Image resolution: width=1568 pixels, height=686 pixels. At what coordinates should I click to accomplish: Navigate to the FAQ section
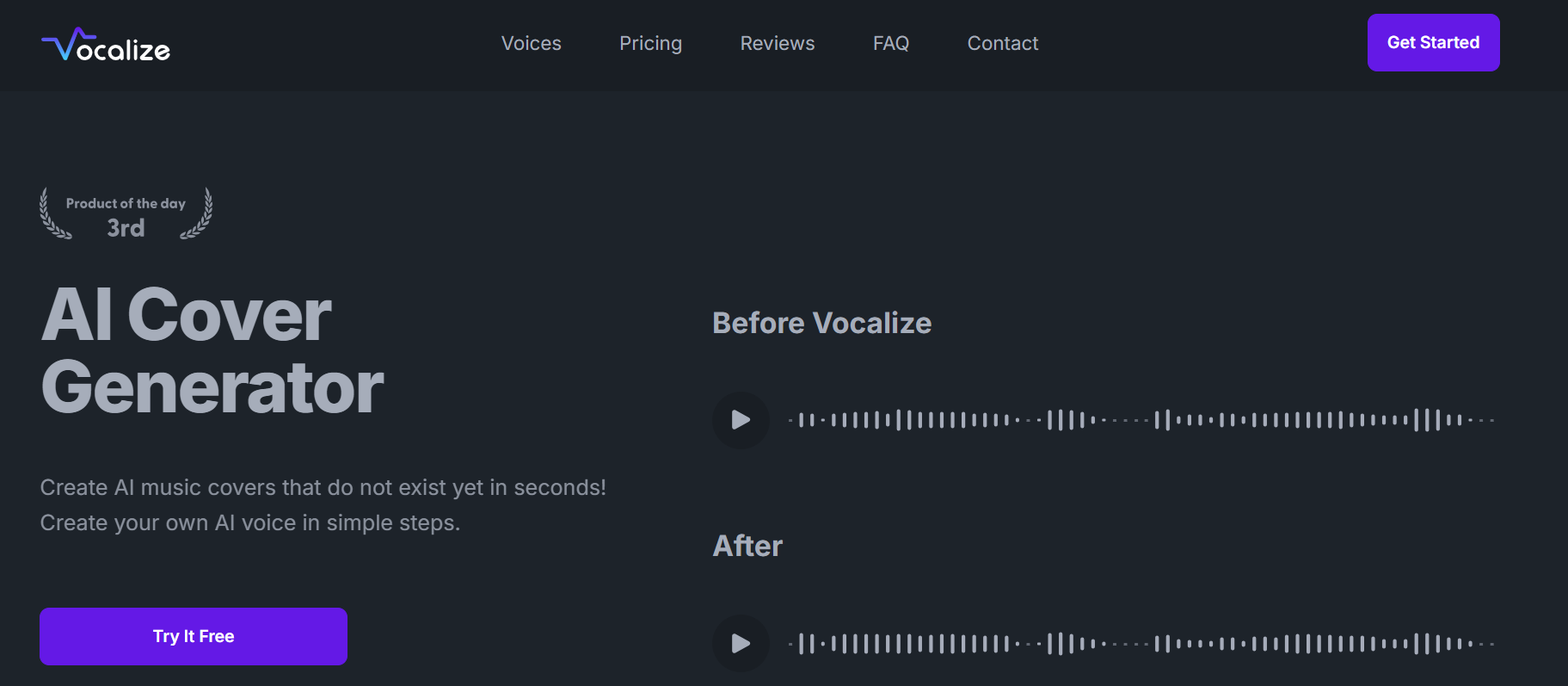[x=890, y=43]
